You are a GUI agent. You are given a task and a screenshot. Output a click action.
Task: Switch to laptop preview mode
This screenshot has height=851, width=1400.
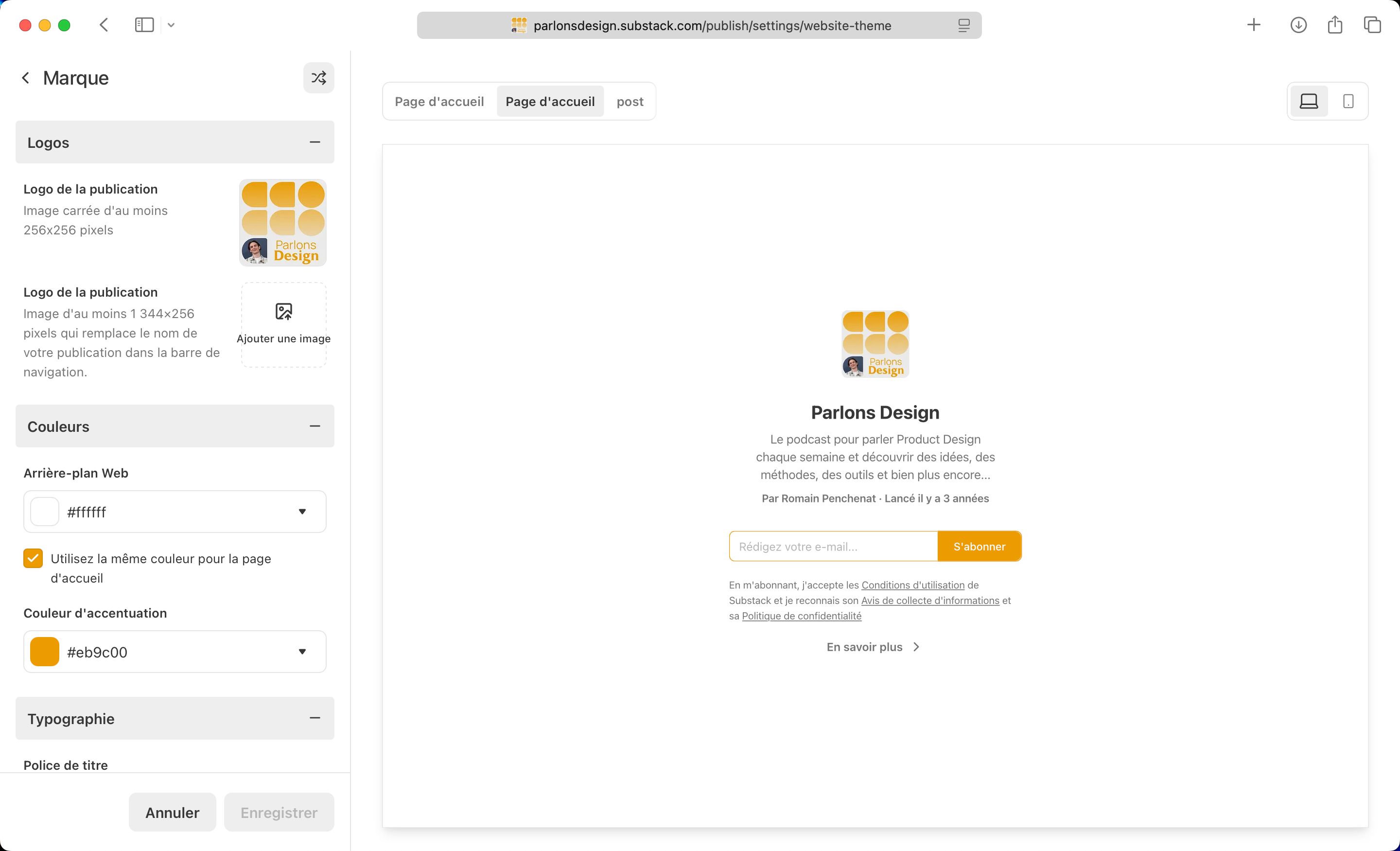click(x=1309, y=101)
